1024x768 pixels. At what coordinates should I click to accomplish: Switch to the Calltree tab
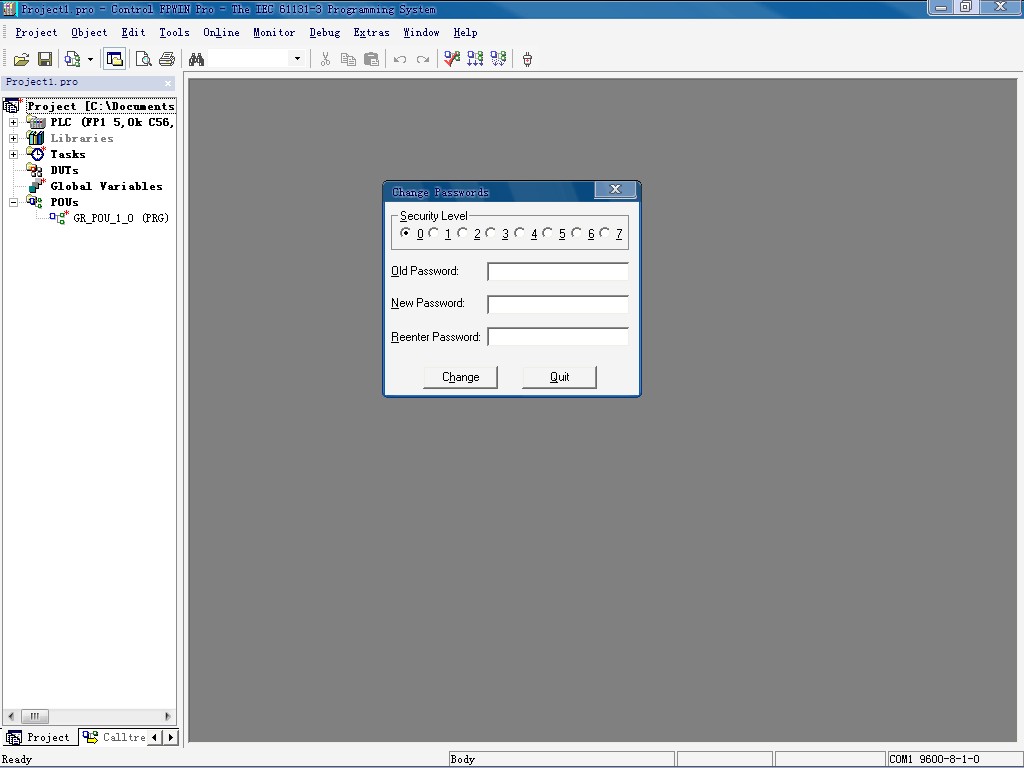tap(115, 737)
